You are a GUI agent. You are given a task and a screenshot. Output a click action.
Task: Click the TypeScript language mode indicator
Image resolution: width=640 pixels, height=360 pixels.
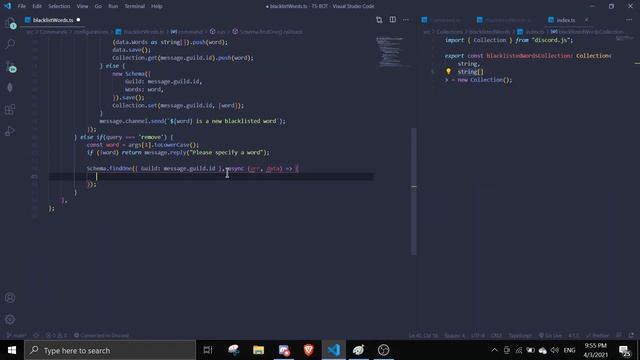click(520, 336)
